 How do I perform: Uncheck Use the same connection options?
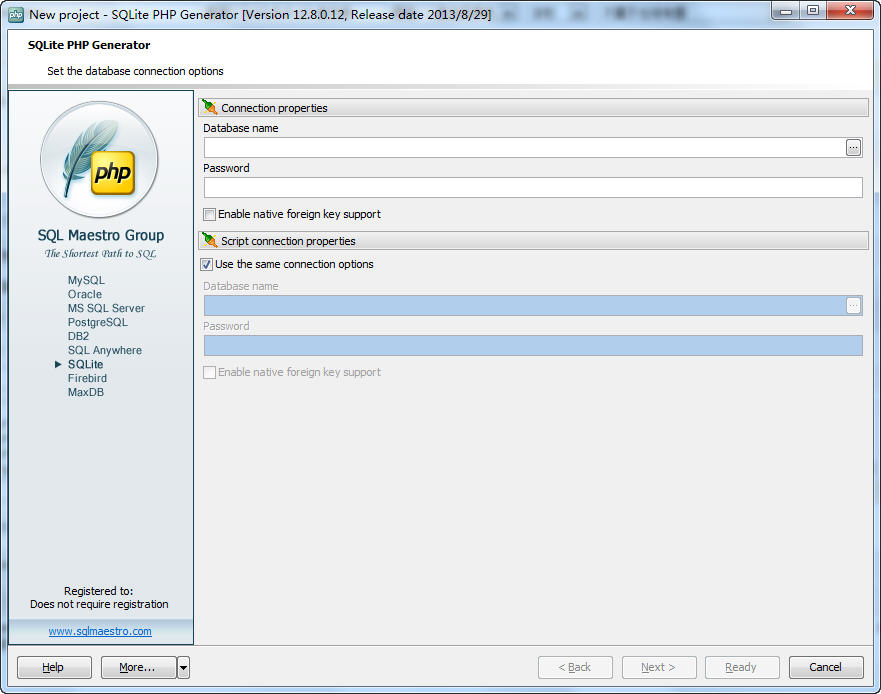tap(206, 264)
